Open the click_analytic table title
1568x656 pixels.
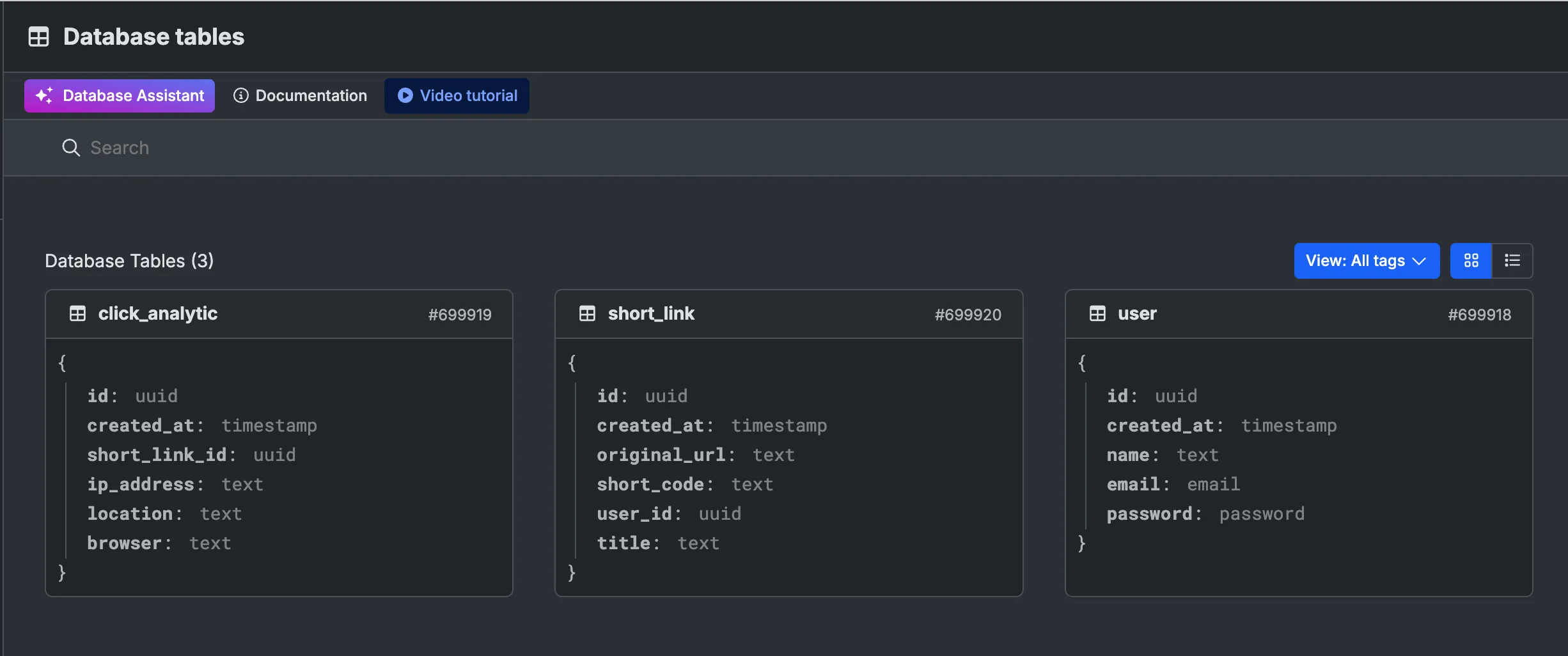click(x=157, y=313)
